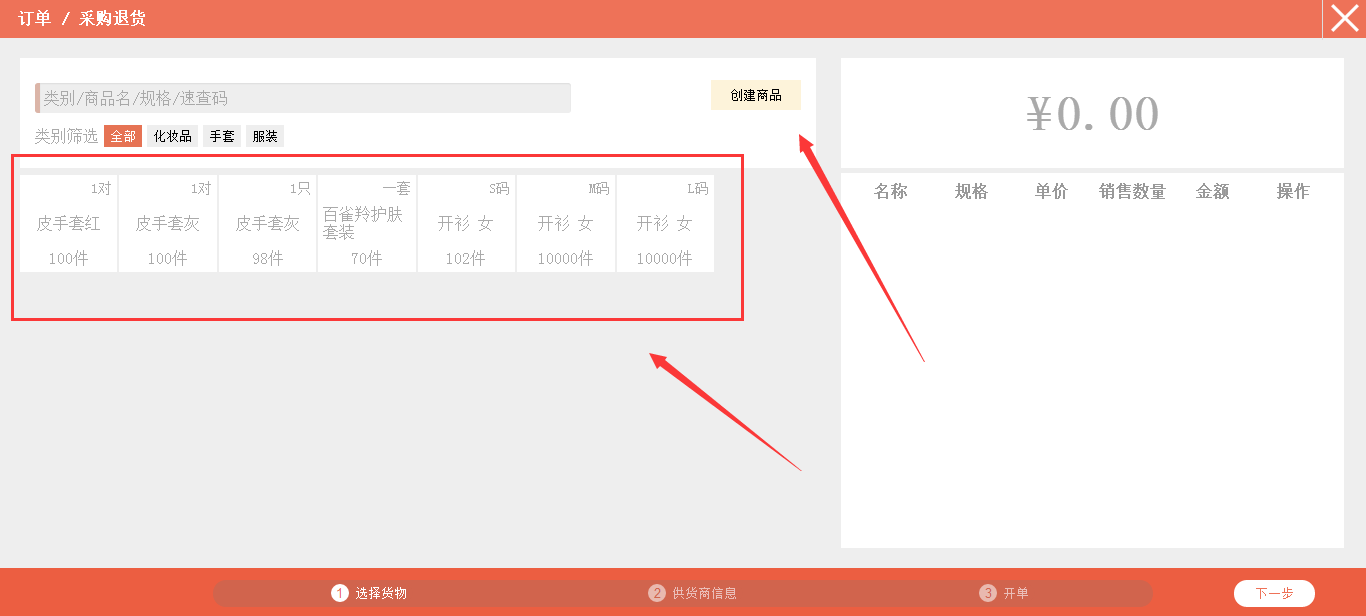Screen dimensions: 1366x616
Task: Select the 开衫 女 M码 tile
Action: click(x=566, y=224)
